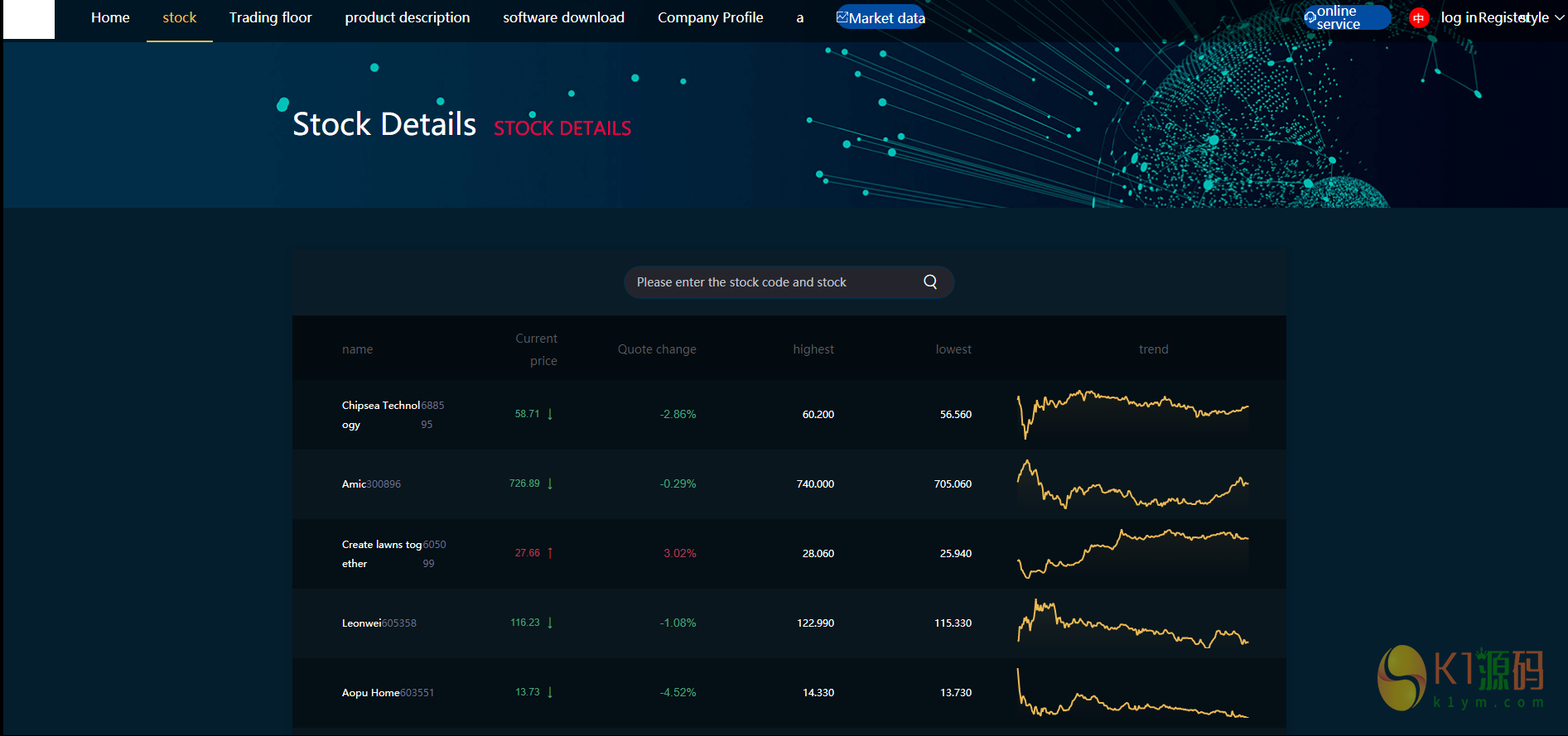Click the current price 27.66
Screen dimensions: 1568x736
528,553
